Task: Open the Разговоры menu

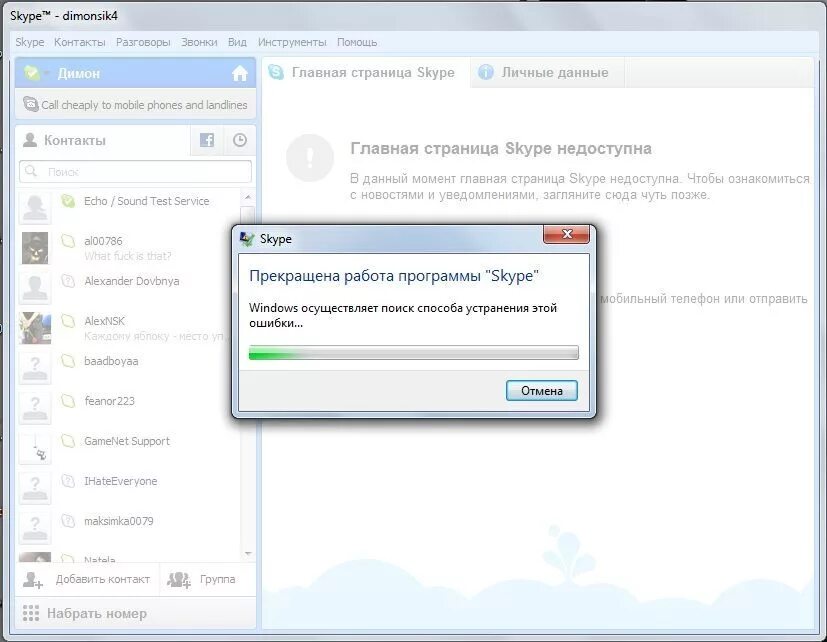Action: (143, 42)
